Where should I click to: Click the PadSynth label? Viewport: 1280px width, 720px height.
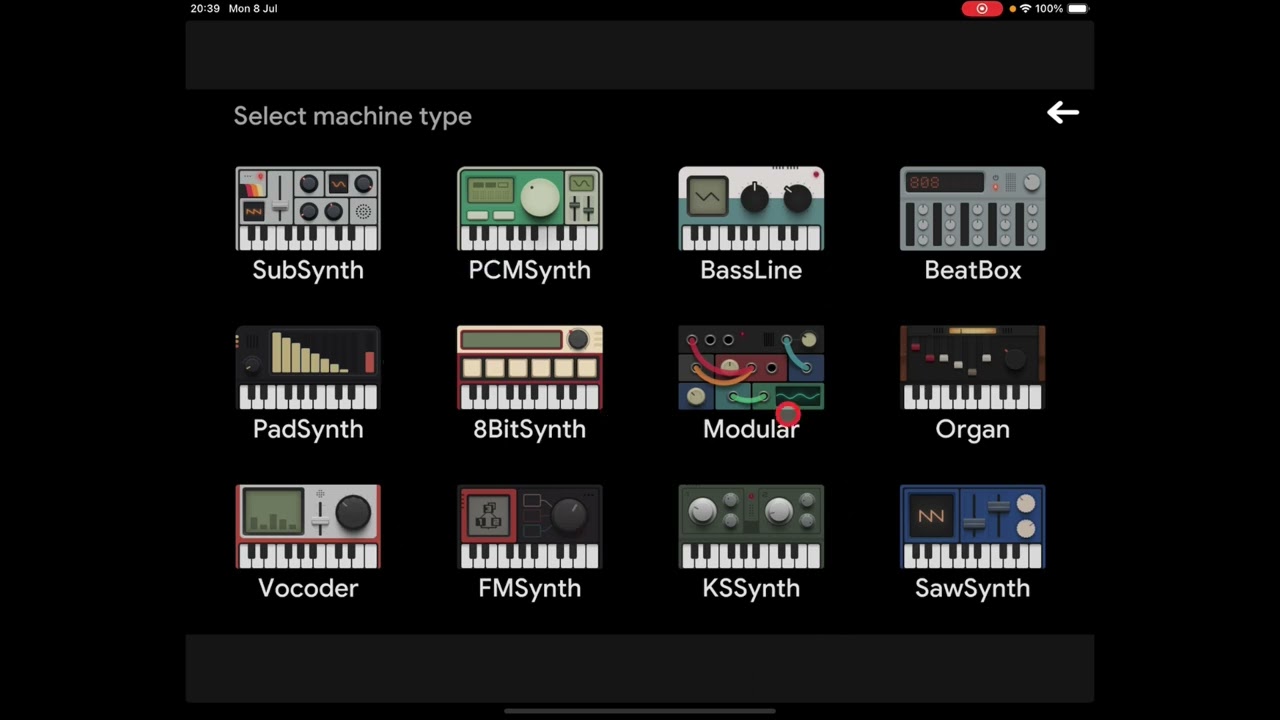(308, 429)
